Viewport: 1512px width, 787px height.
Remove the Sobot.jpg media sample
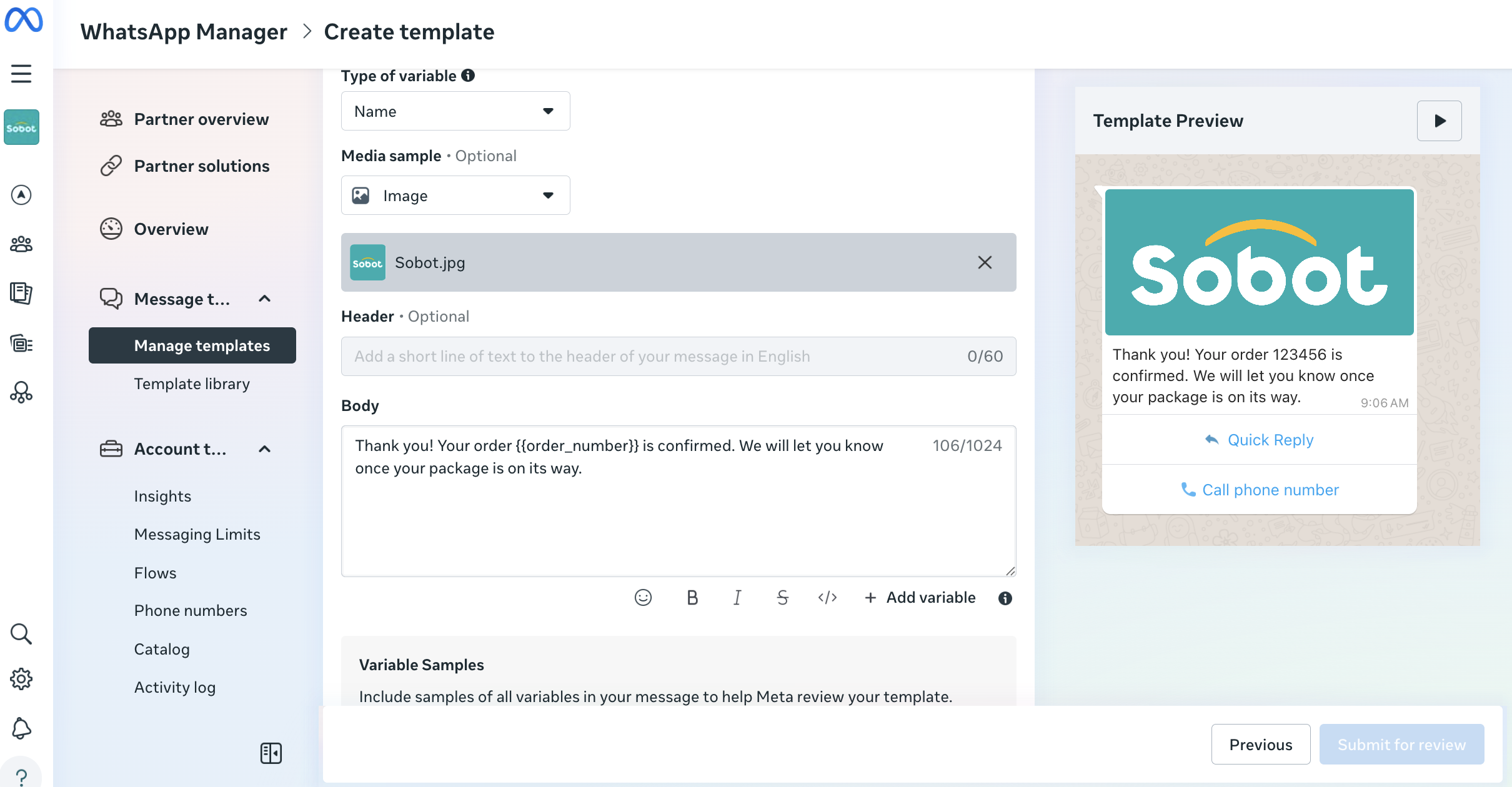pyautogui.click(x=985, y=262)
